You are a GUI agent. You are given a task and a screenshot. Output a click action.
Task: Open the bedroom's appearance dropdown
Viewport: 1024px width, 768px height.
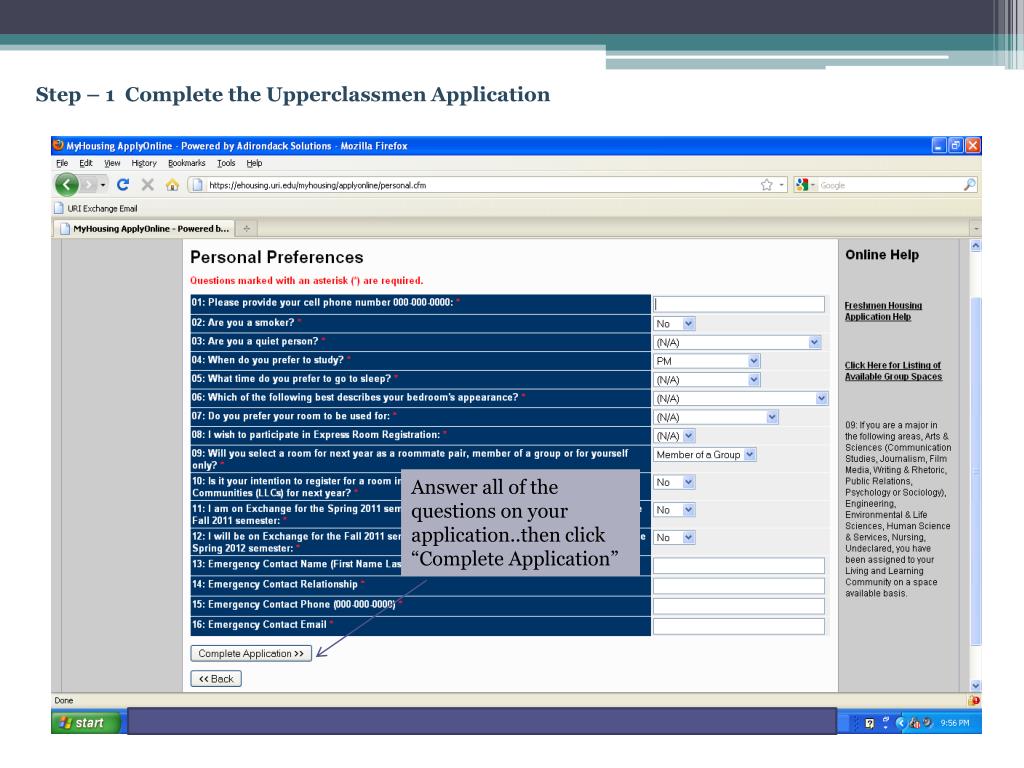pos(741,398)
